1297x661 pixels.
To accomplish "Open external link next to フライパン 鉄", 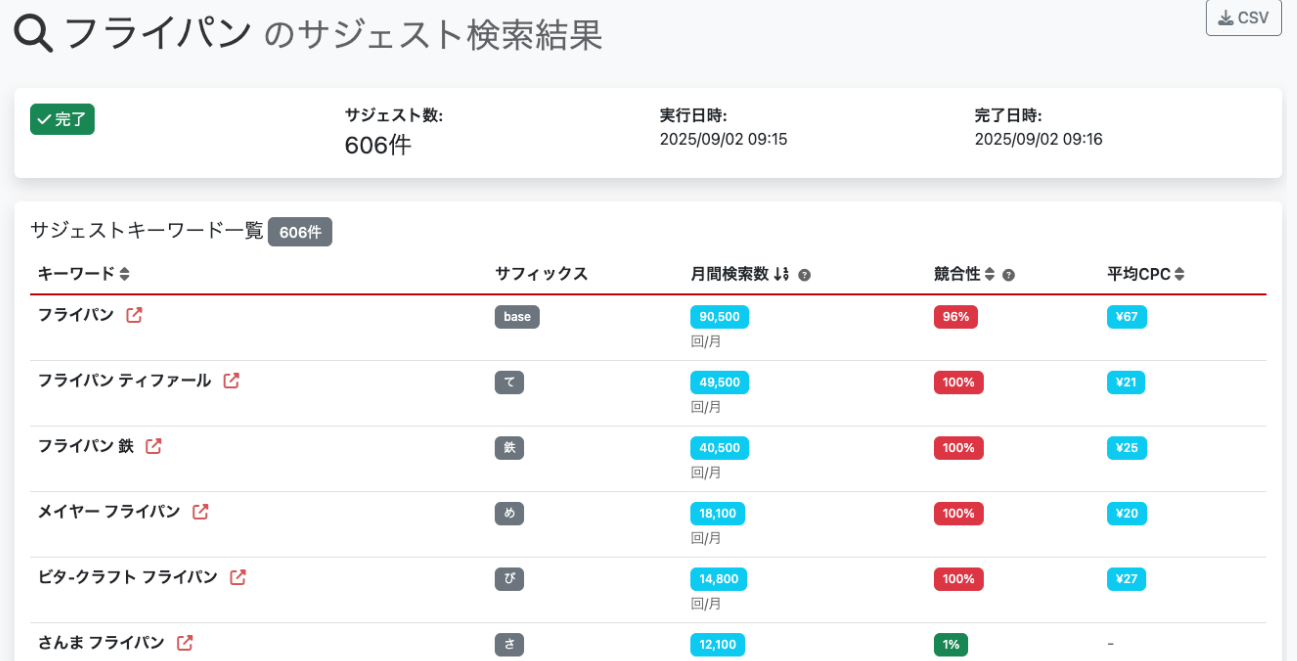I will point(153,446).
